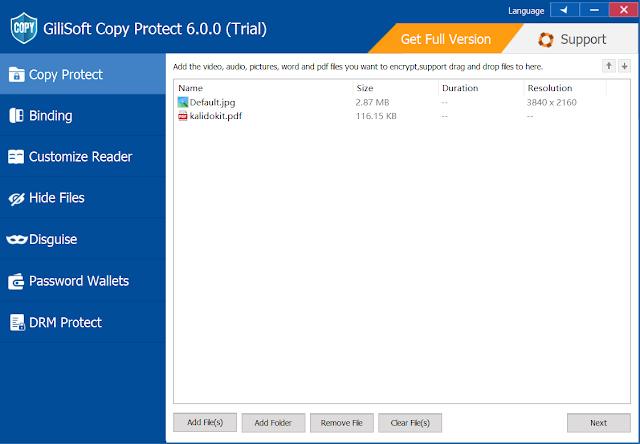Click the Disguise mask icon
The height and width of the screenshot is (444, 640).
[x=17, y=240]
